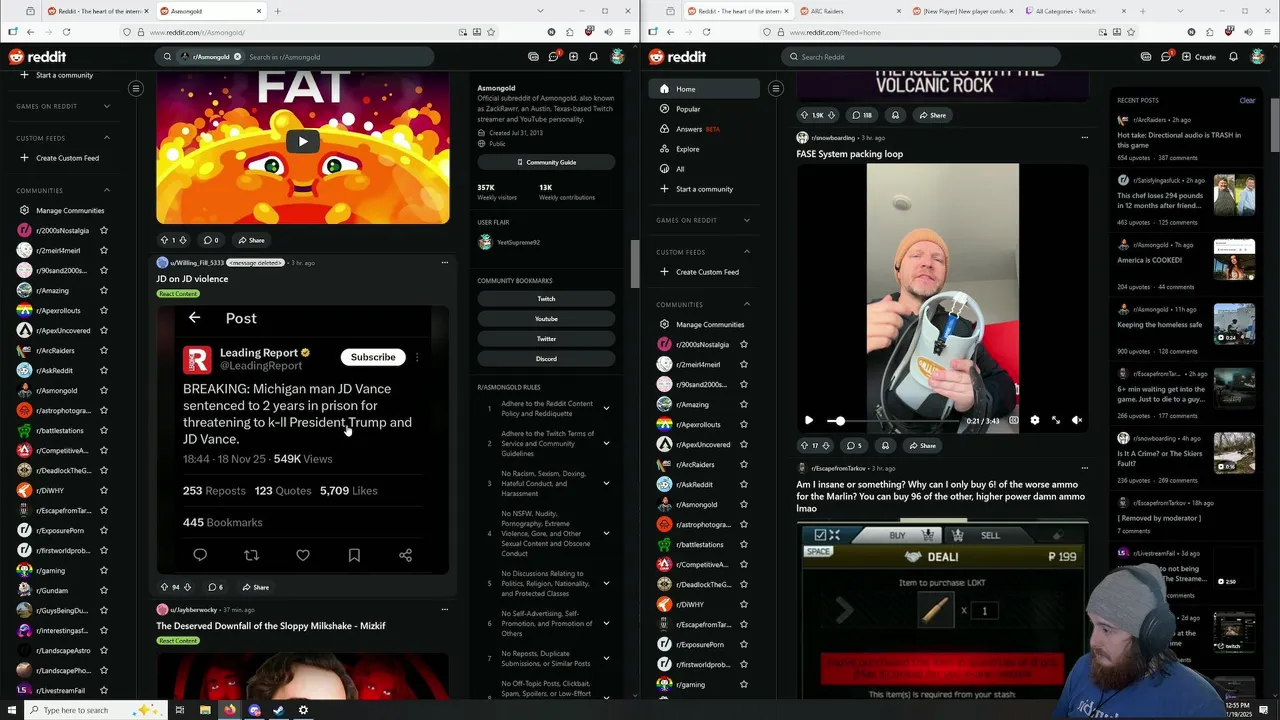The image size is (1280, 720).
Task: Expand rule 1 Adhere to Reddit Content Policy
Action: 606,408
